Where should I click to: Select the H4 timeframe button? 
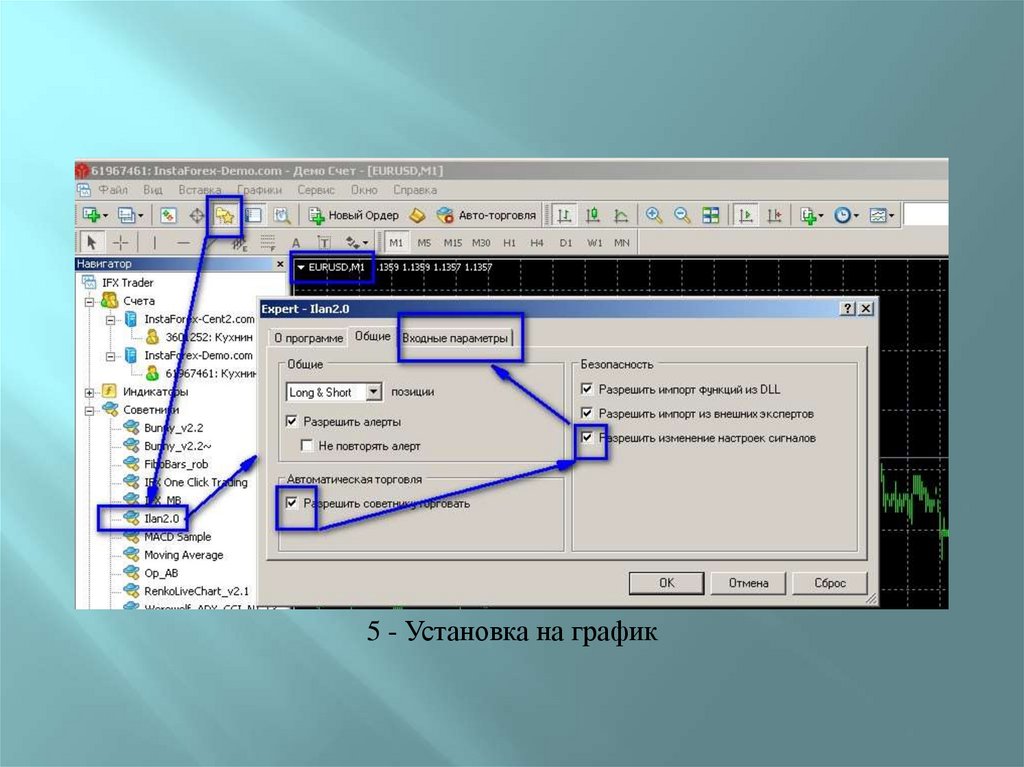(x=537, y=243)
